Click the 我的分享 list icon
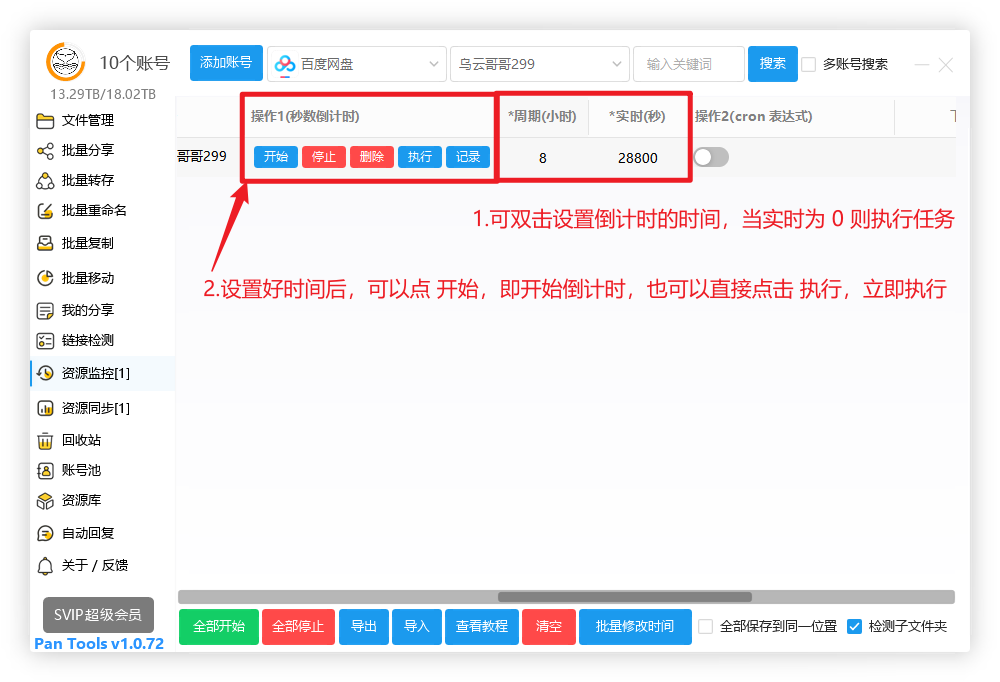The width and height of the screenshot is (1000, 682). [45, 311]
